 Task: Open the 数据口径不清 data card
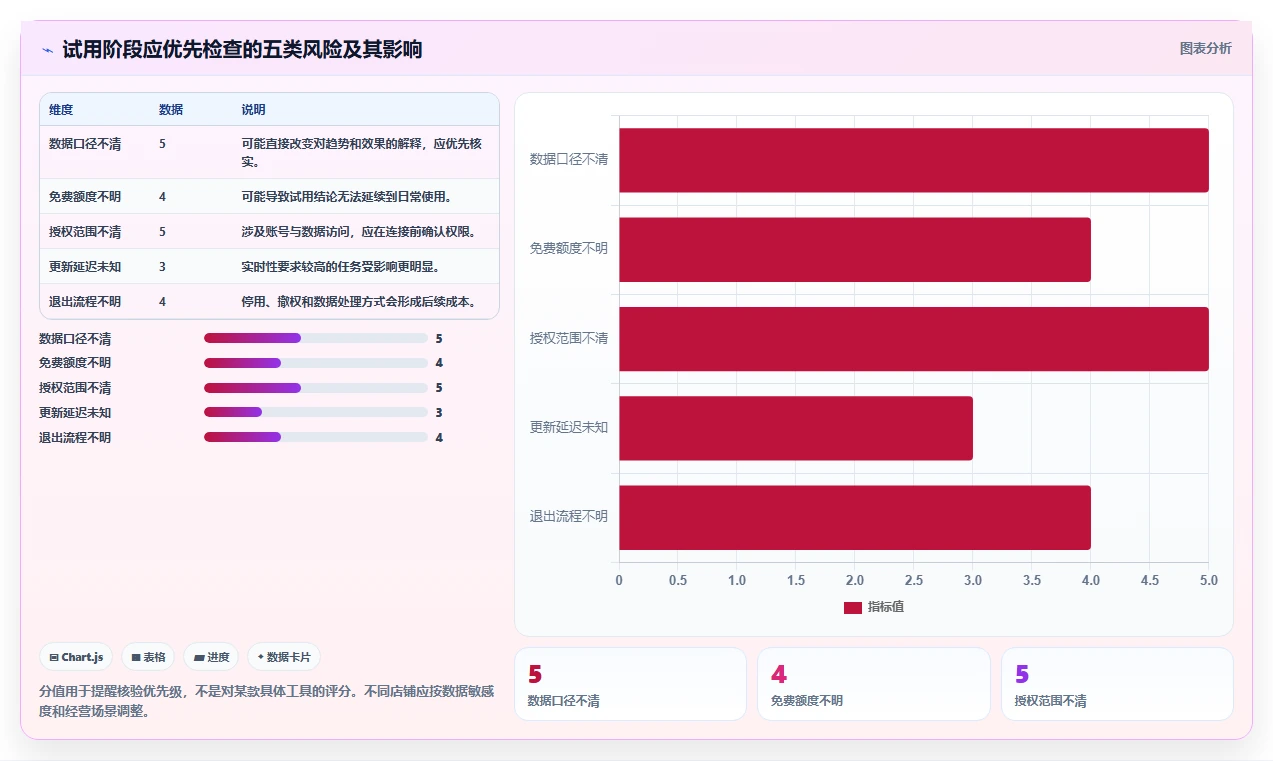[630, 684]
